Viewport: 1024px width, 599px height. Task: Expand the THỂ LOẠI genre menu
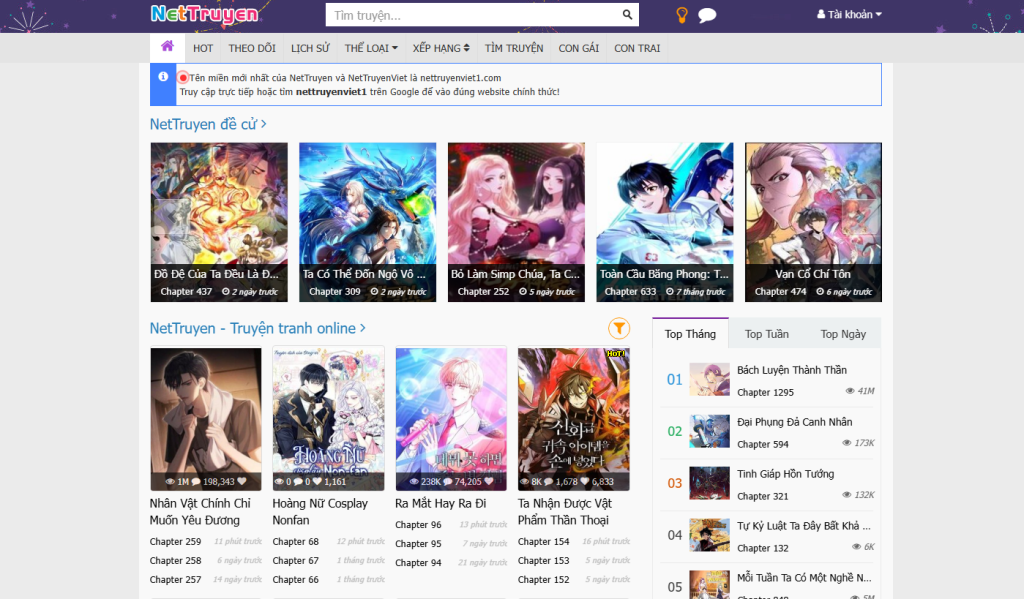(371, 48)
